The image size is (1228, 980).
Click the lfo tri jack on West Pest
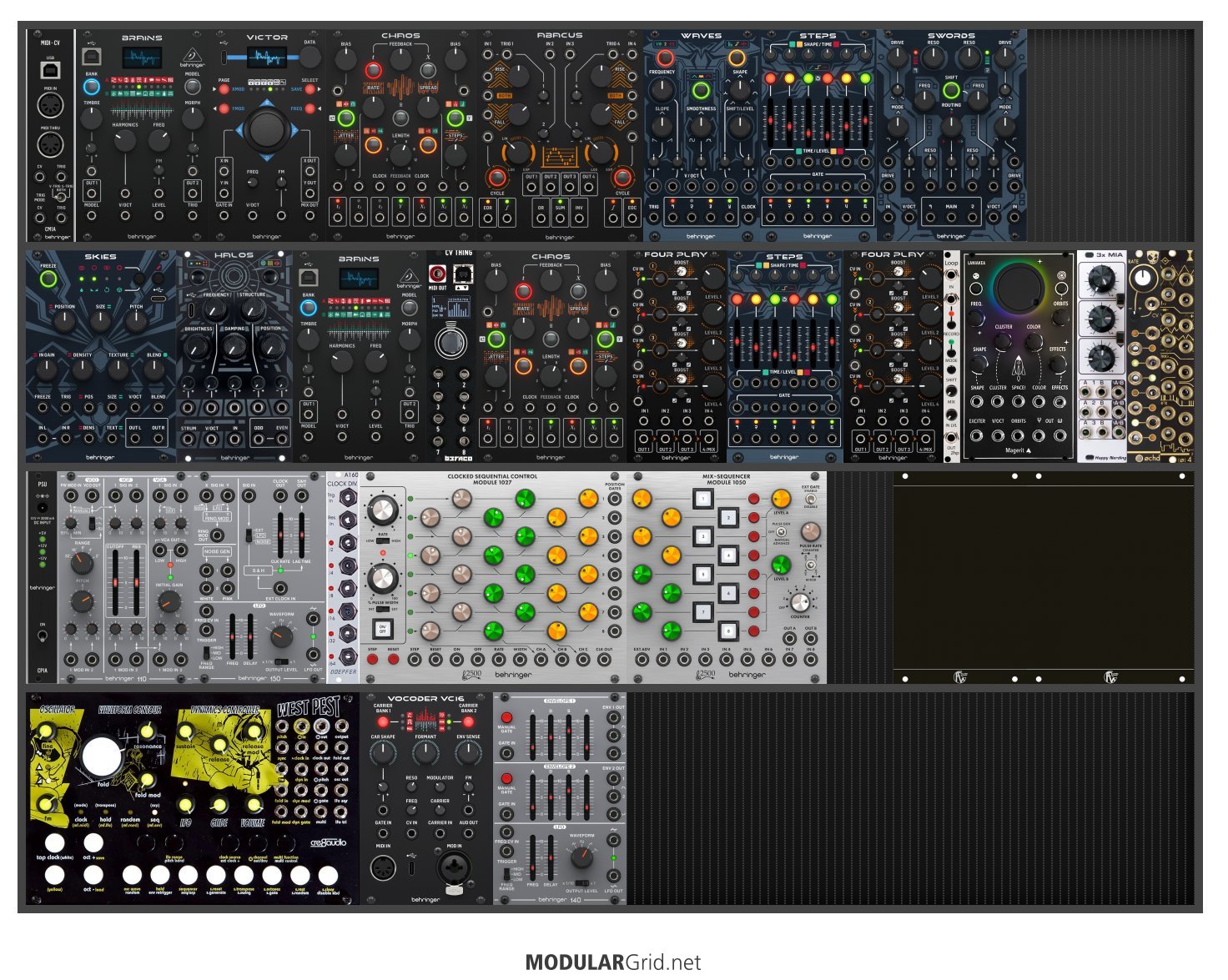(x=341, y=812)
